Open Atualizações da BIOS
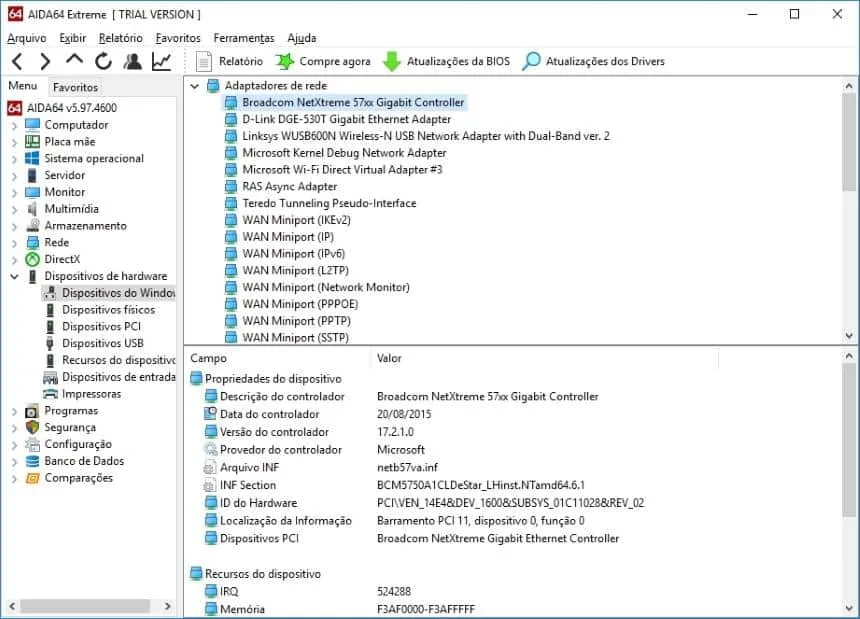The image size is (860, 619). click(x=446, y=61)
